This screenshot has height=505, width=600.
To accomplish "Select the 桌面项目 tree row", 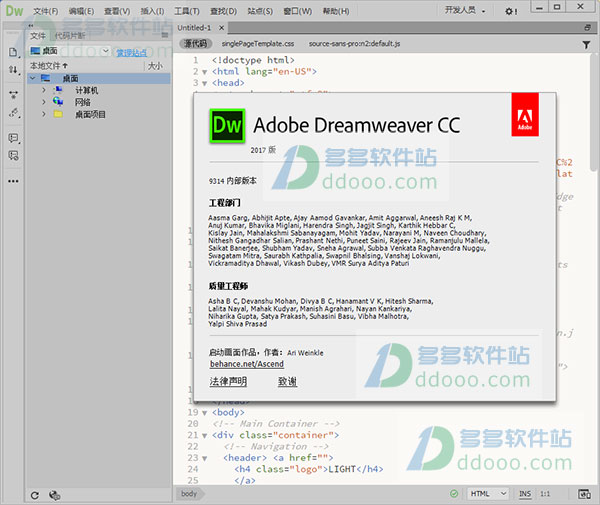I will pos(99,114).
